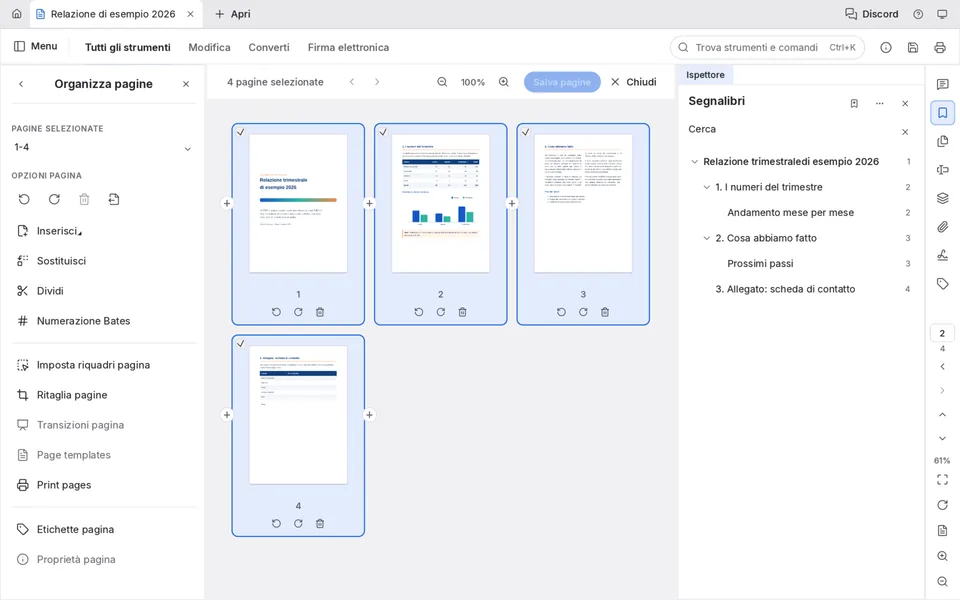Image resolution: width=960 pixels, height=600 pixels.
Task: Click the home icon in tab bar
Action: (17, 13)
